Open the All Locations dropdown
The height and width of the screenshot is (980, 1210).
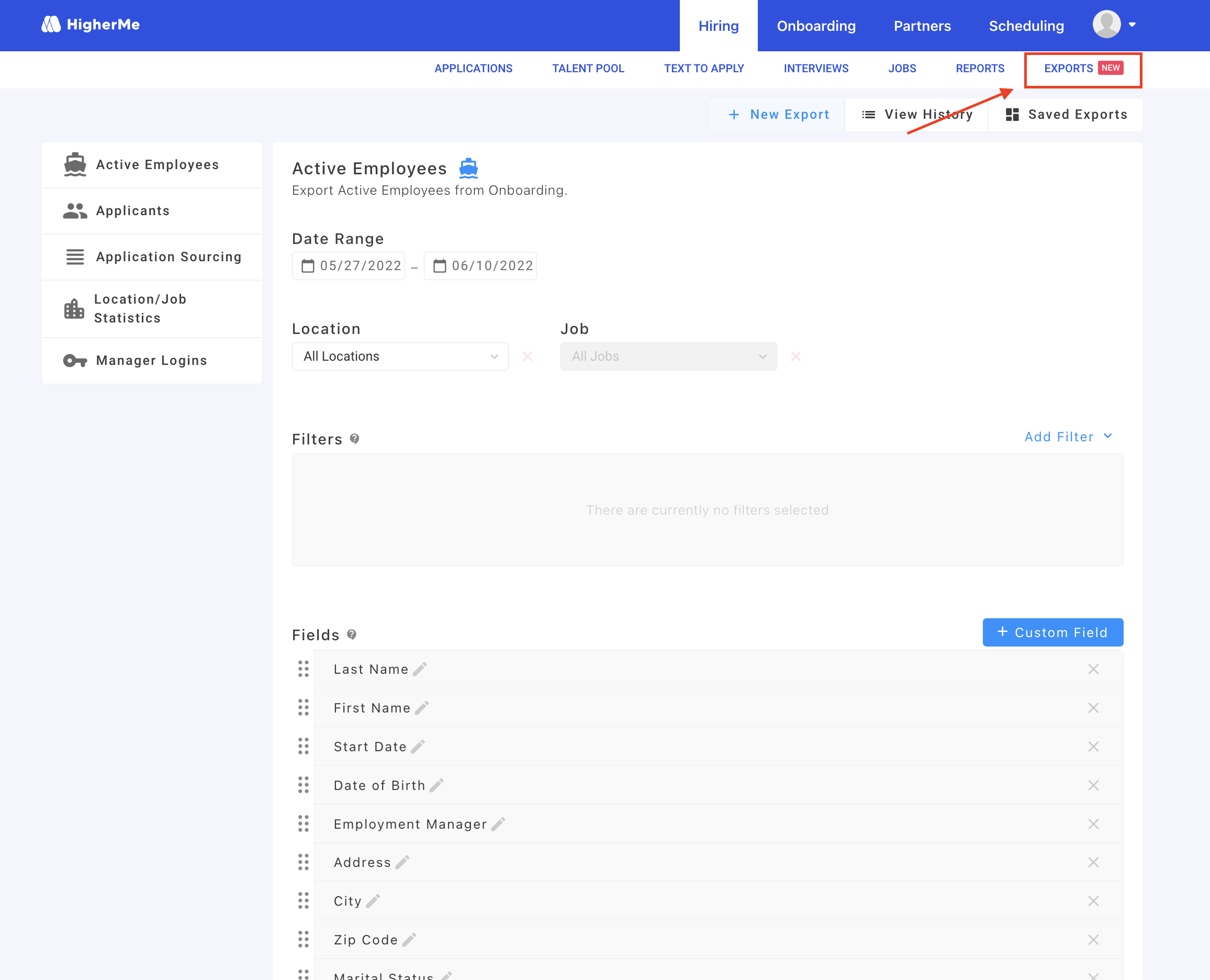(399, 356)
